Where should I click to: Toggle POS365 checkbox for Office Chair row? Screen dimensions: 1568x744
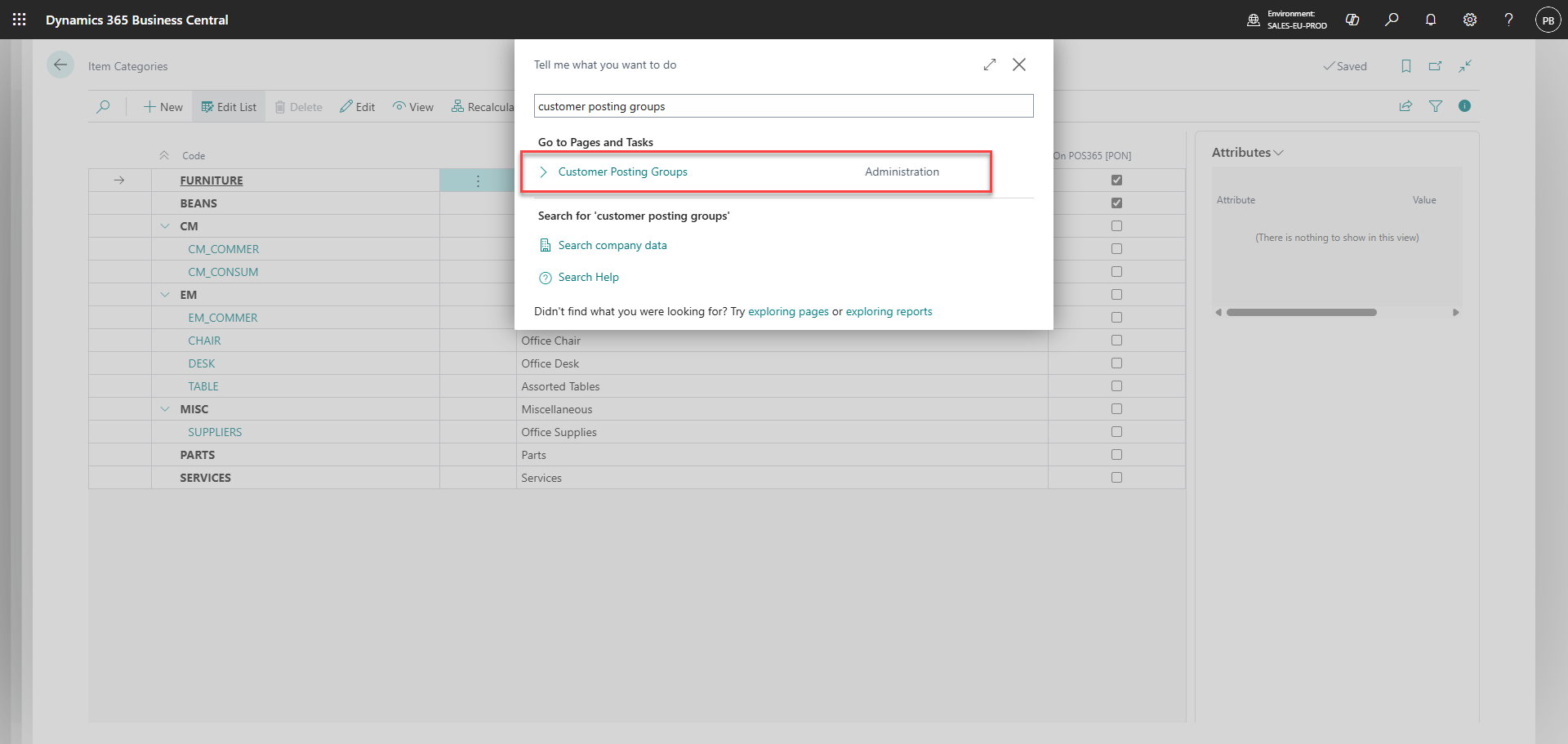coord(1116,341)
